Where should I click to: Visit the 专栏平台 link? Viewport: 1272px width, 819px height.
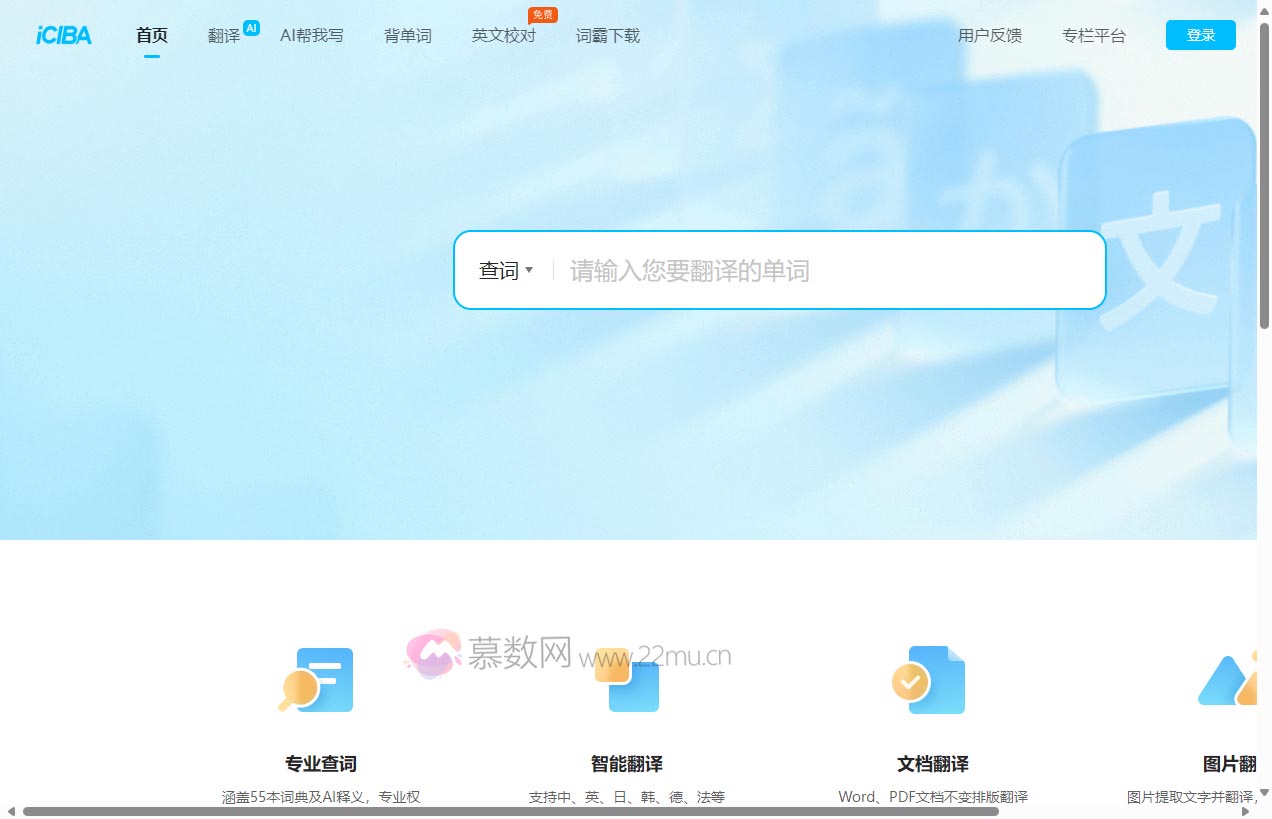(x=1094, y=36)
